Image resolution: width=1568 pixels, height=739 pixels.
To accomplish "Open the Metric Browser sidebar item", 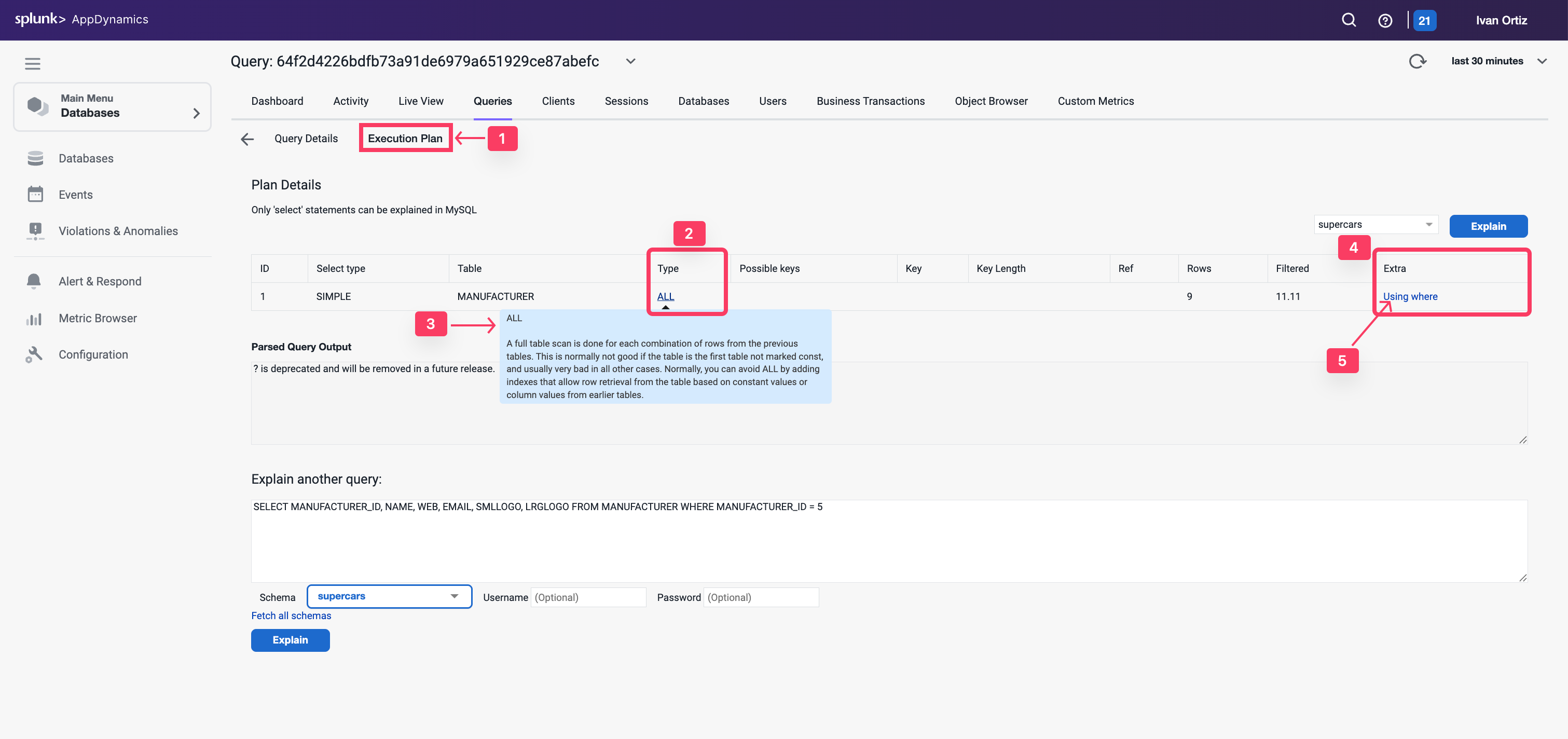I will click(x=98, y=318).
